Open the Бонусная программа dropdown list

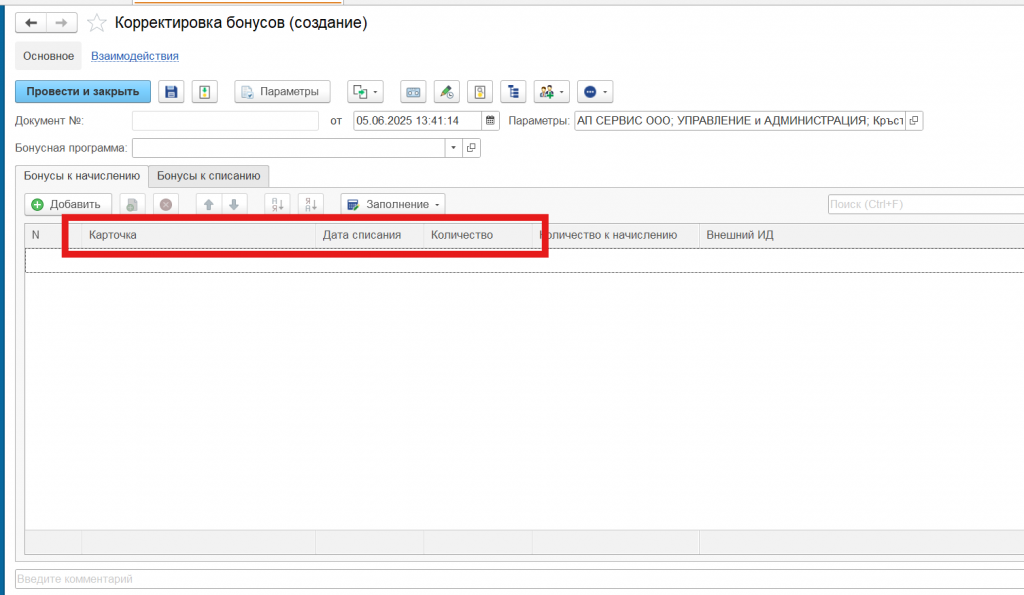tap(453, 148)
